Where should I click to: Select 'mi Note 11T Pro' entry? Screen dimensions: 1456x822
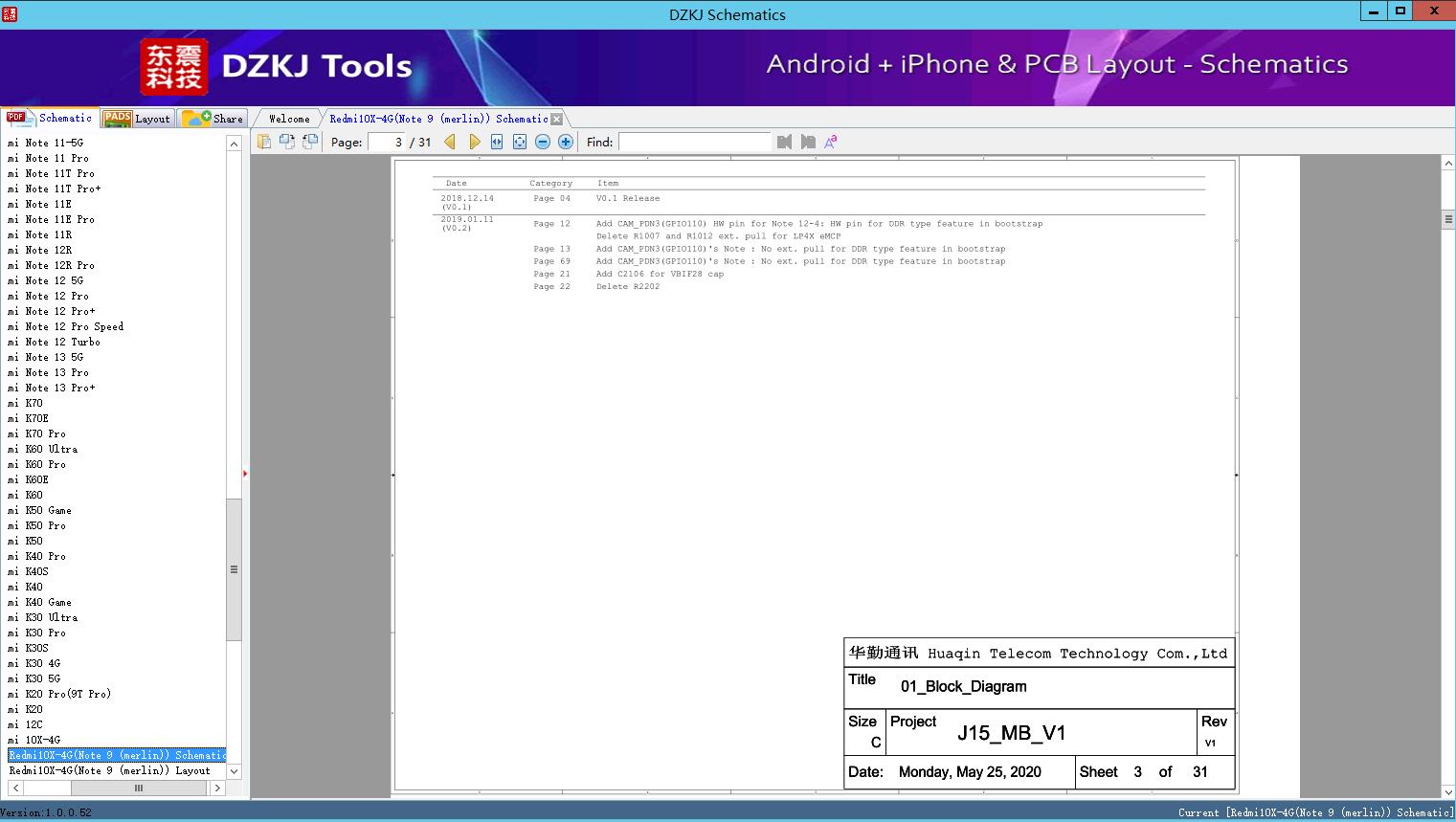tap(51, 173)
